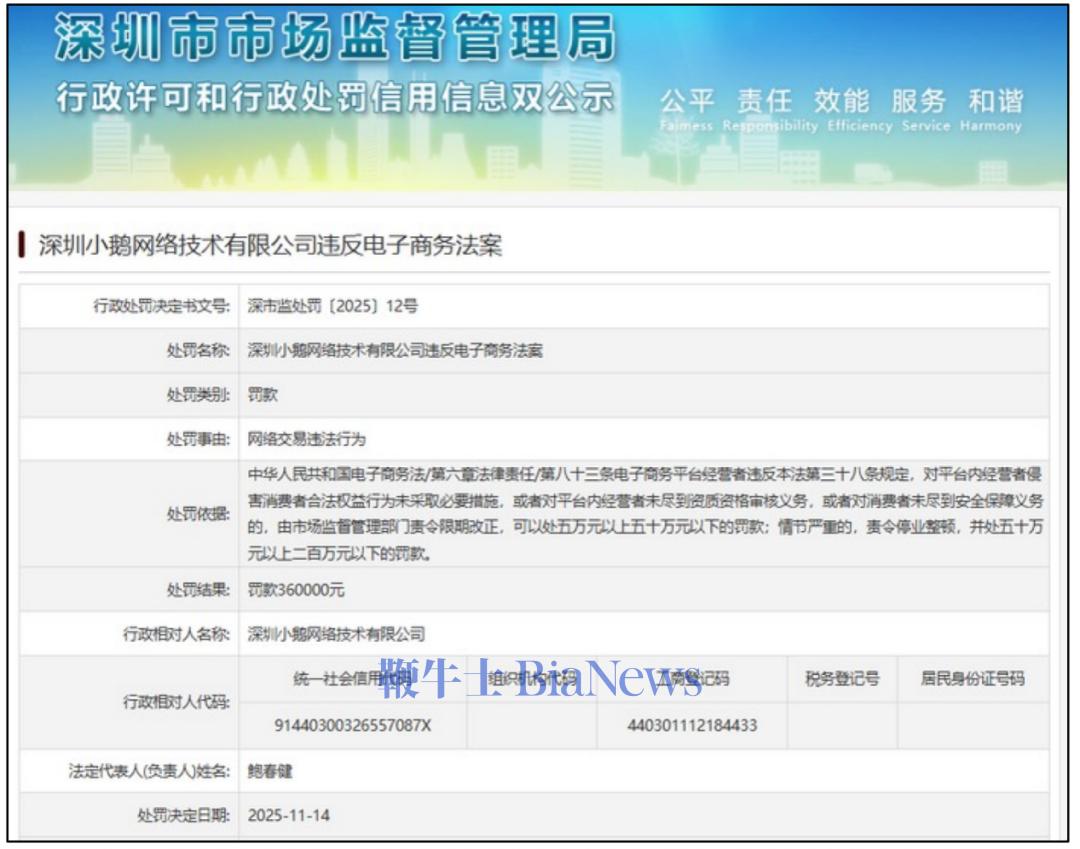Screen dimensions: 1080x849
Task: Click the 网络交易违法行为 value
Action: [x=307, y=439]
